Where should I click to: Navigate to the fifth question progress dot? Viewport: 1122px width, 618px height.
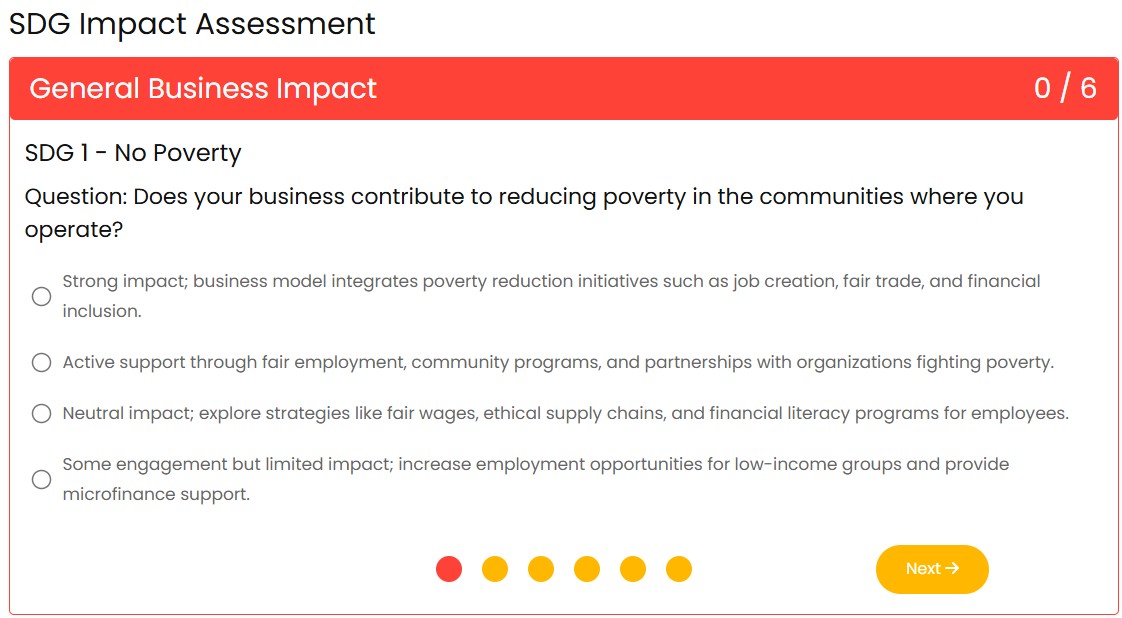(633, 569)
